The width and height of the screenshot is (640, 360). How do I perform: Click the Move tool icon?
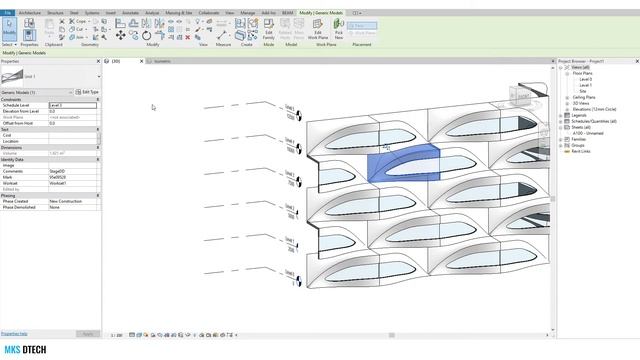120,36
